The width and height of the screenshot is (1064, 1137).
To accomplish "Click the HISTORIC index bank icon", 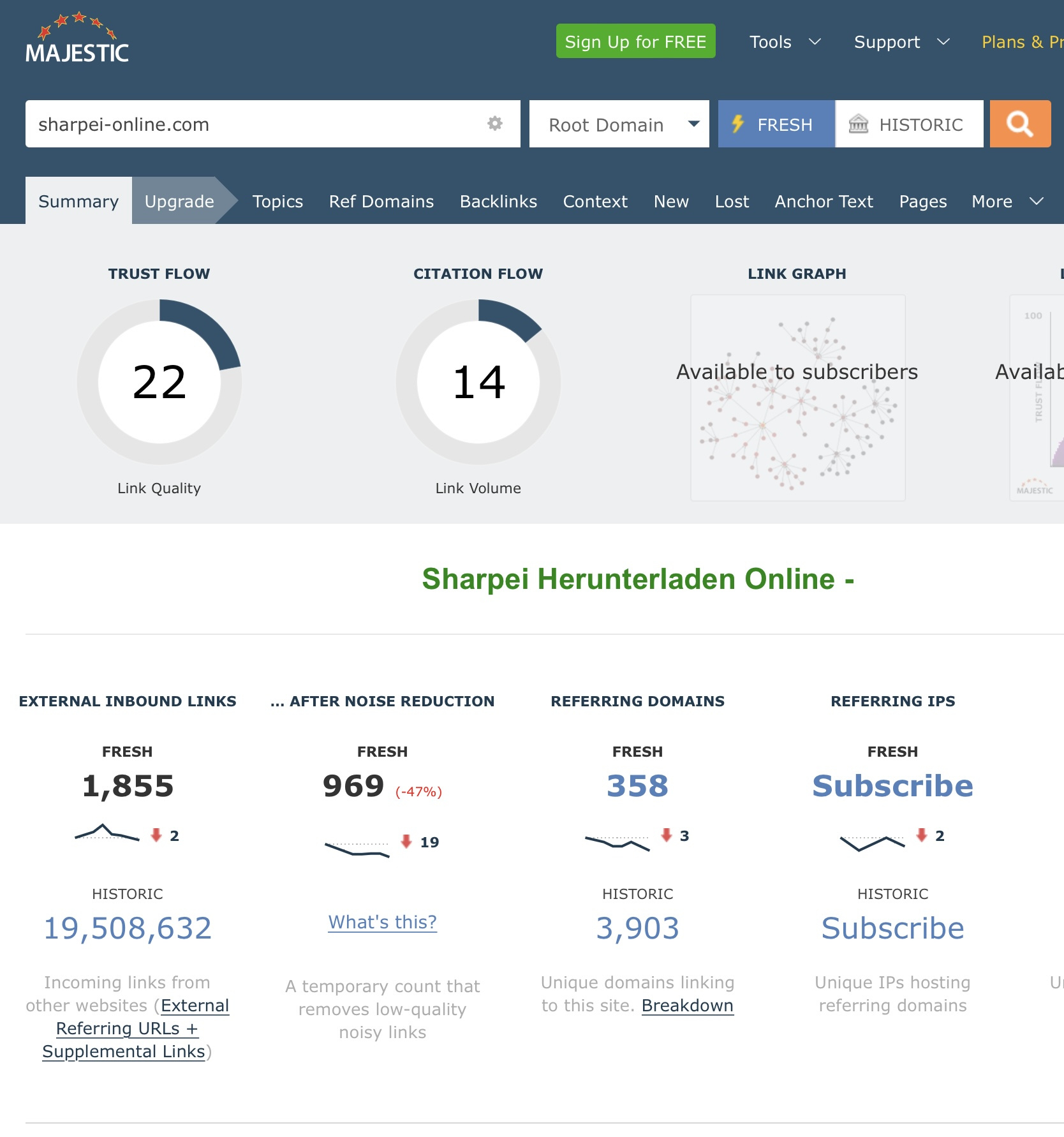I will 859,124.
